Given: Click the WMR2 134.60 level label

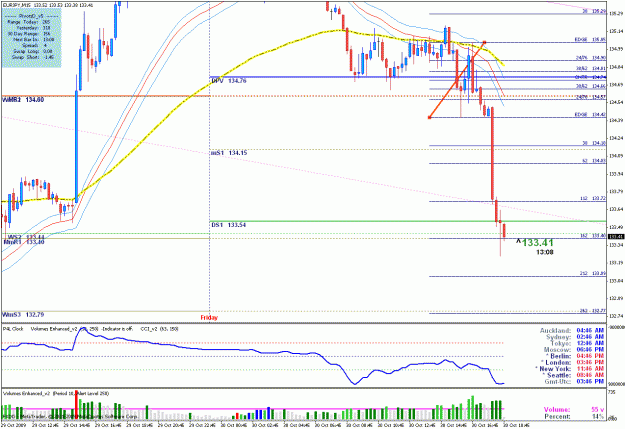Looking at the screenshot, I should [x=23, y=100].
